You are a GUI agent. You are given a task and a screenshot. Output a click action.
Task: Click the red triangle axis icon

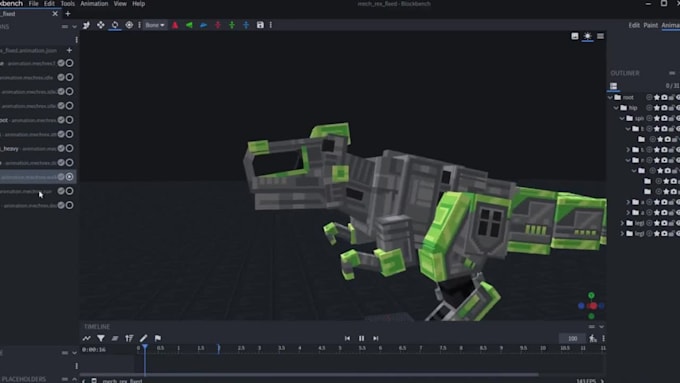(x=175, y=25)
